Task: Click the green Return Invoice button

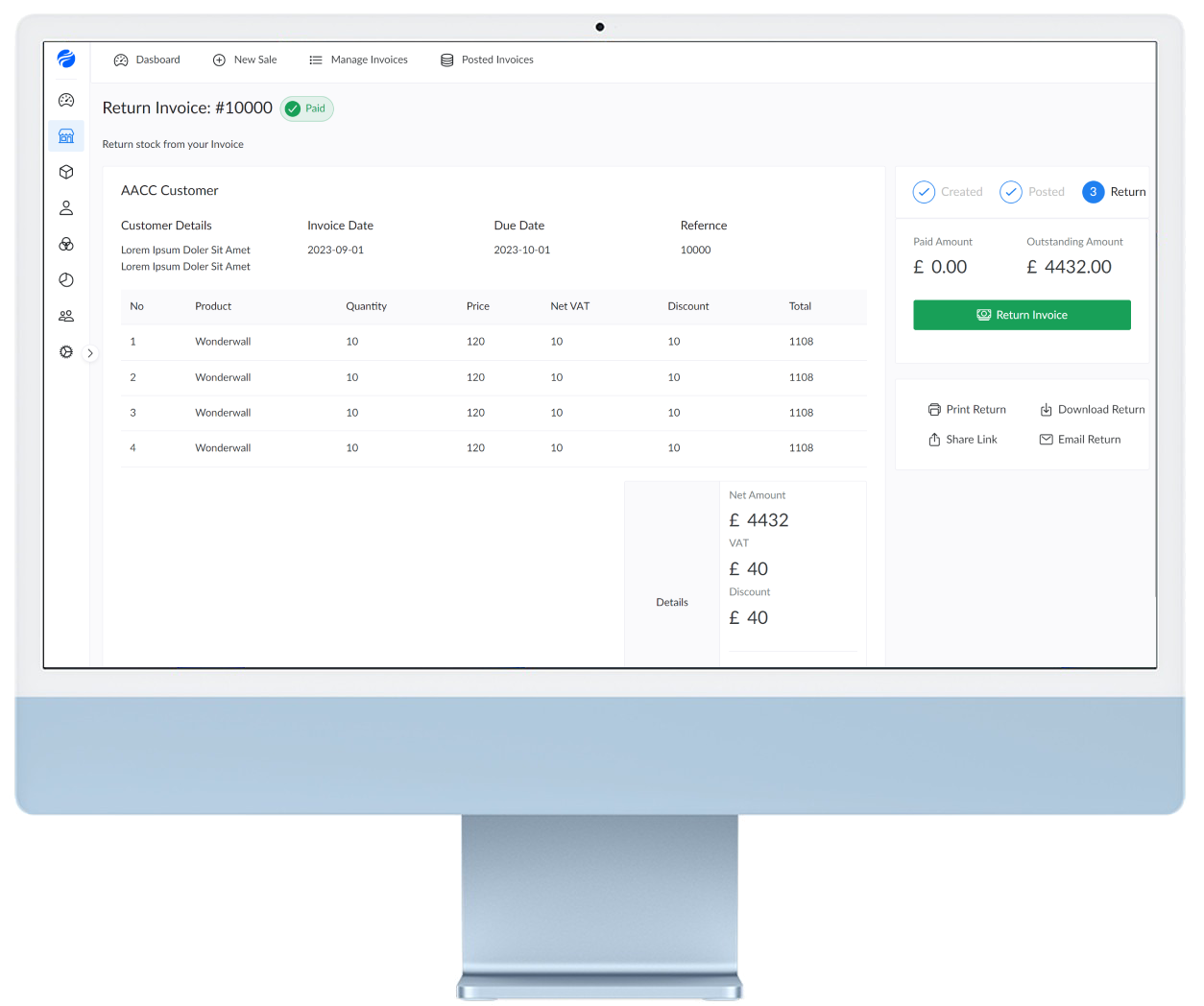Action: coord(1022,314)
